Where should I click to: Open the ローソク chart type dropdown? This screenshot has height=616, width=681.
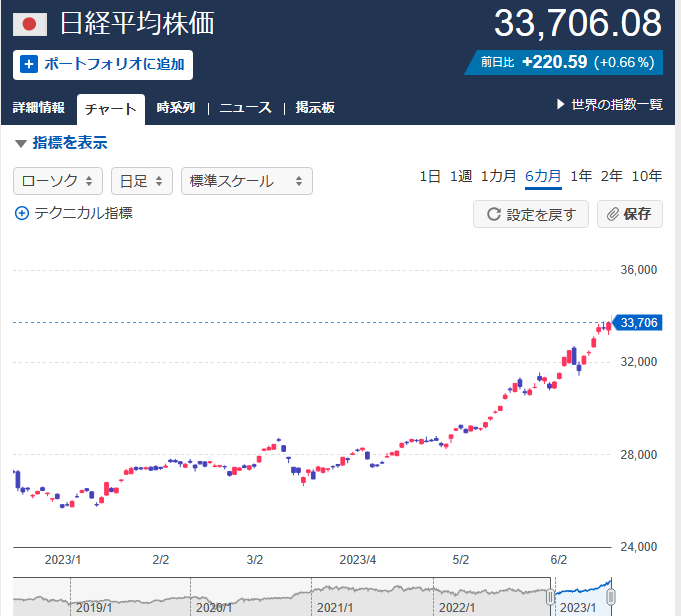tap(57, 181)
